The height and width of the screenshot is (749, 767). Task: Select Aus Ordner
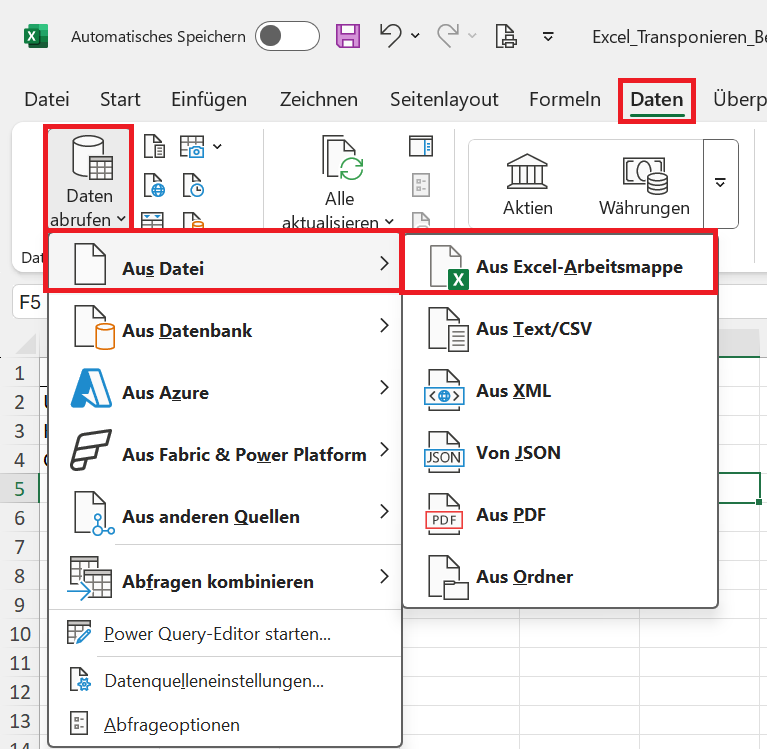click(x=560, y=577)
